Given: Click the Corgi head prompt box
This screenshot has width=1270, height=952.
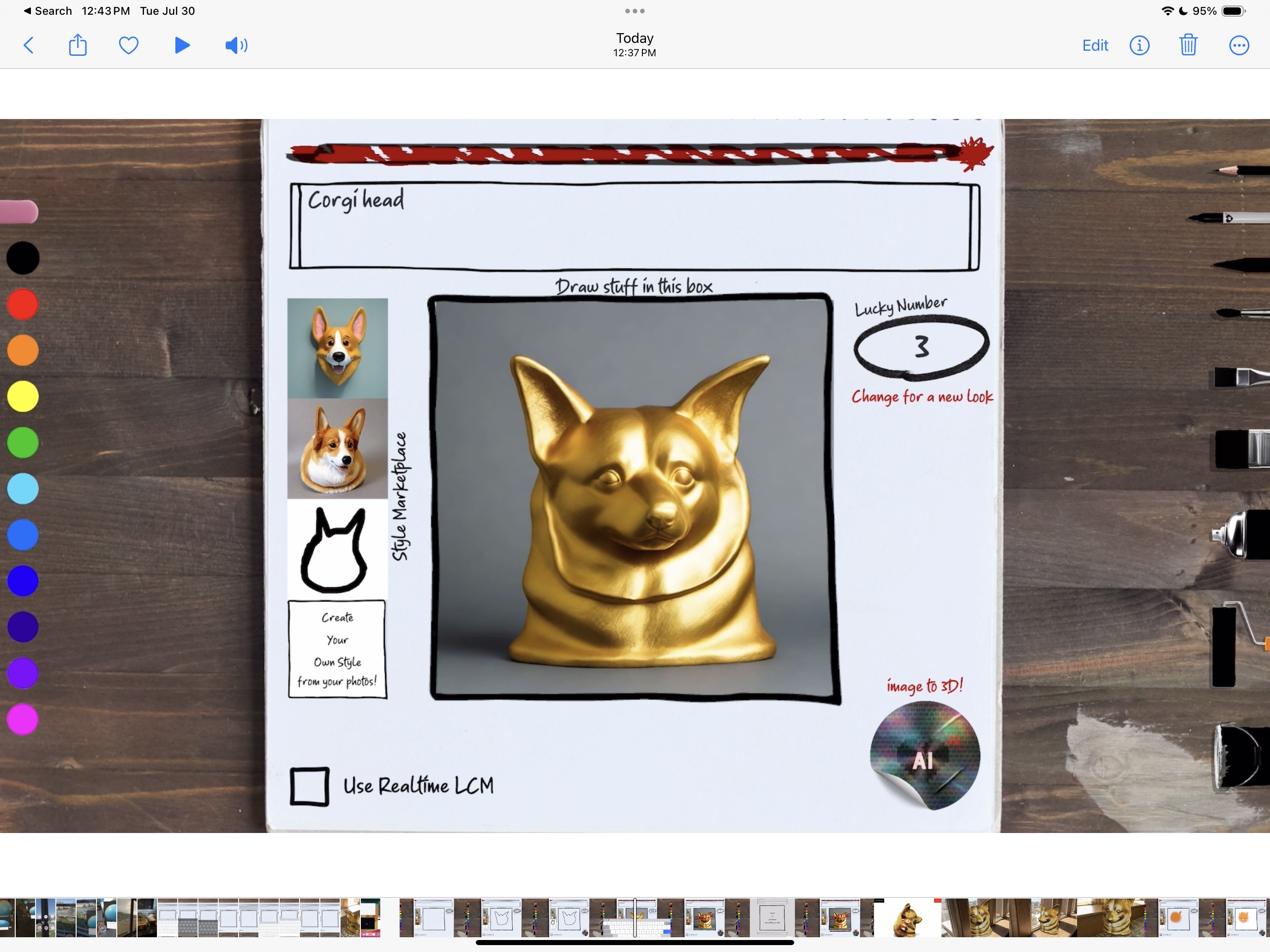Looking at the screenshot, I should [x=634, y=226].
